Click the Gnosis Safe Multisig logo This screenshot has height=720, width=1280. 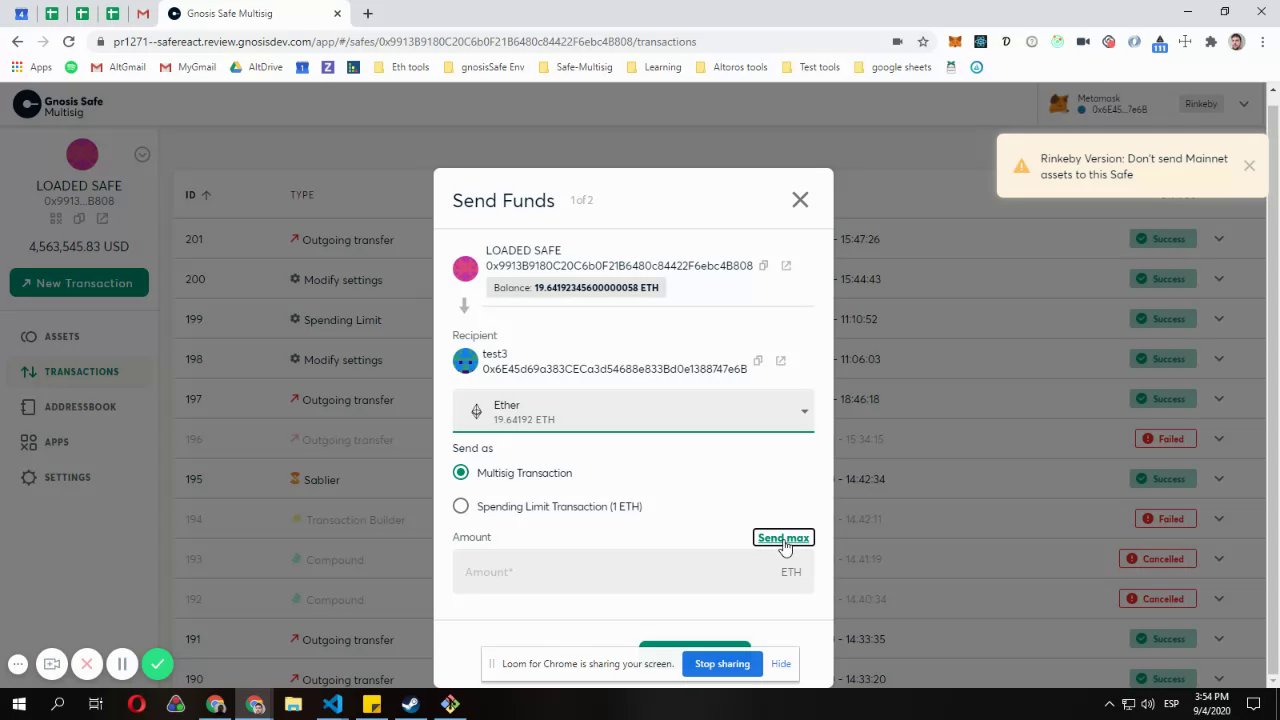[58, 105]
